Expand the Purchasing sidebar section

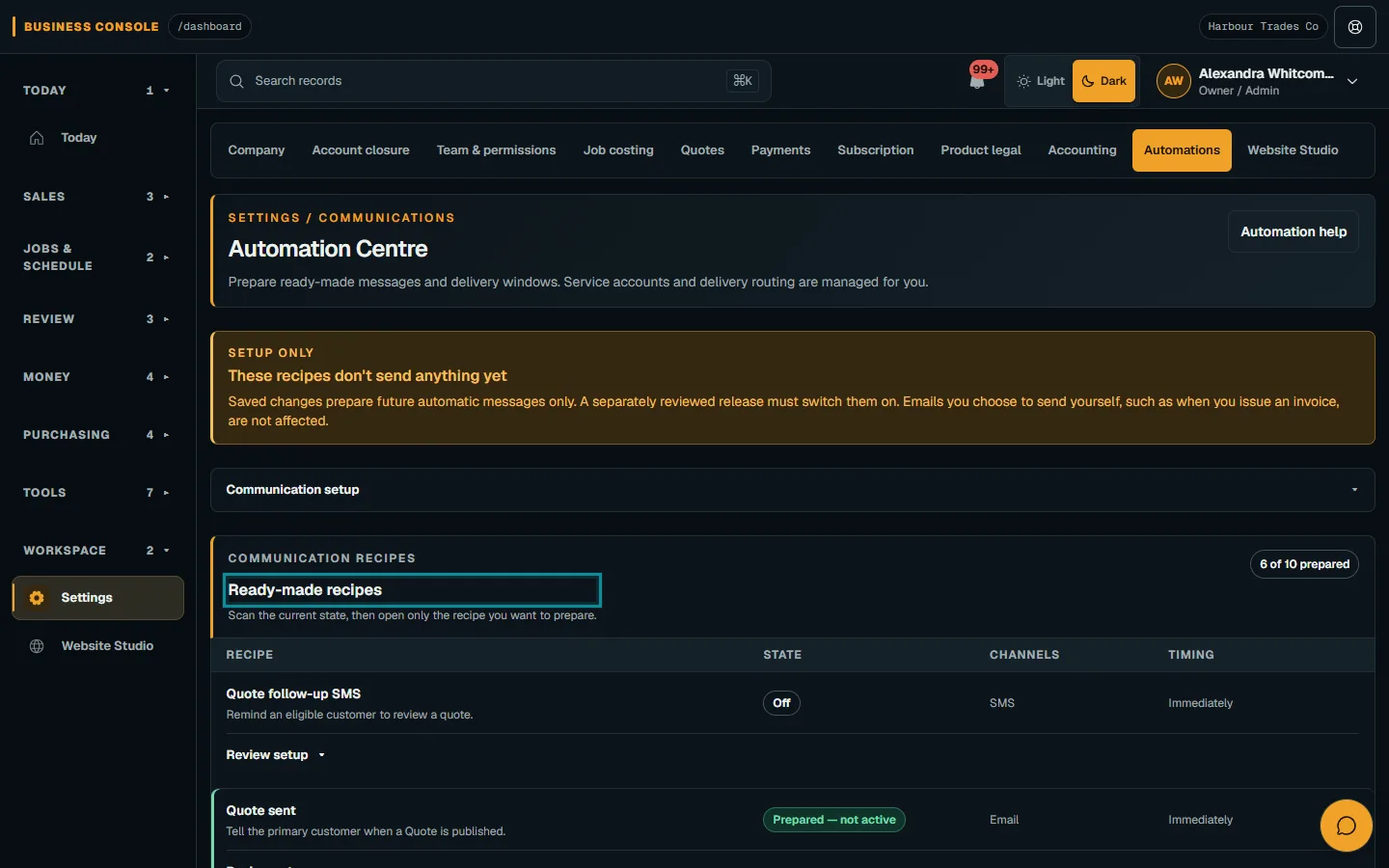point(96,435)
